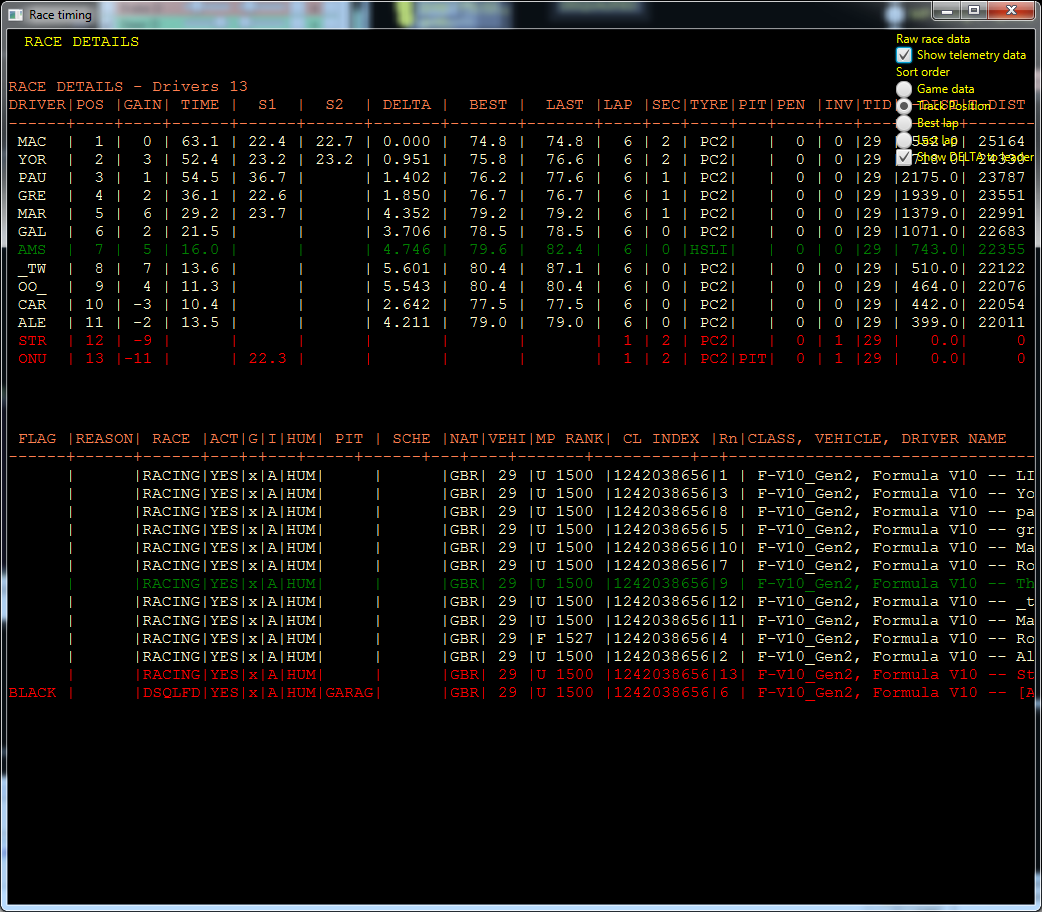The width and height of the screenshot is (1042, 912).
Task: Click the FLAG column header
Action: (x=37, y=437)
